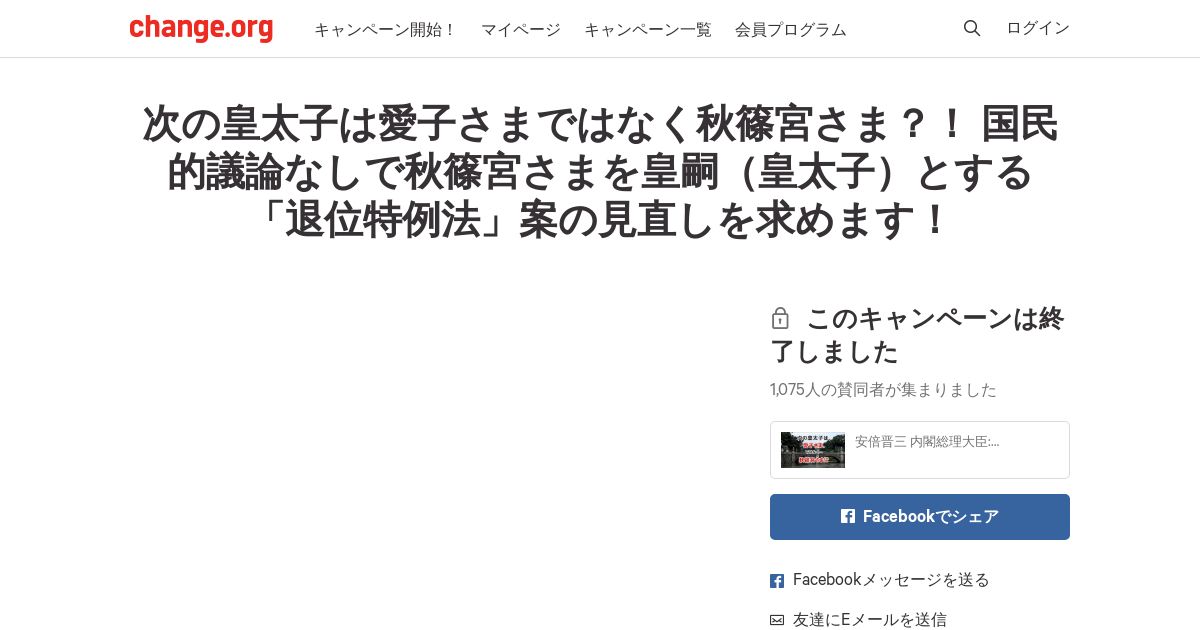The image size is (1200, 630).
Task: Click 友達にEメールを送信 link
Action: click(x=870, y=620)
